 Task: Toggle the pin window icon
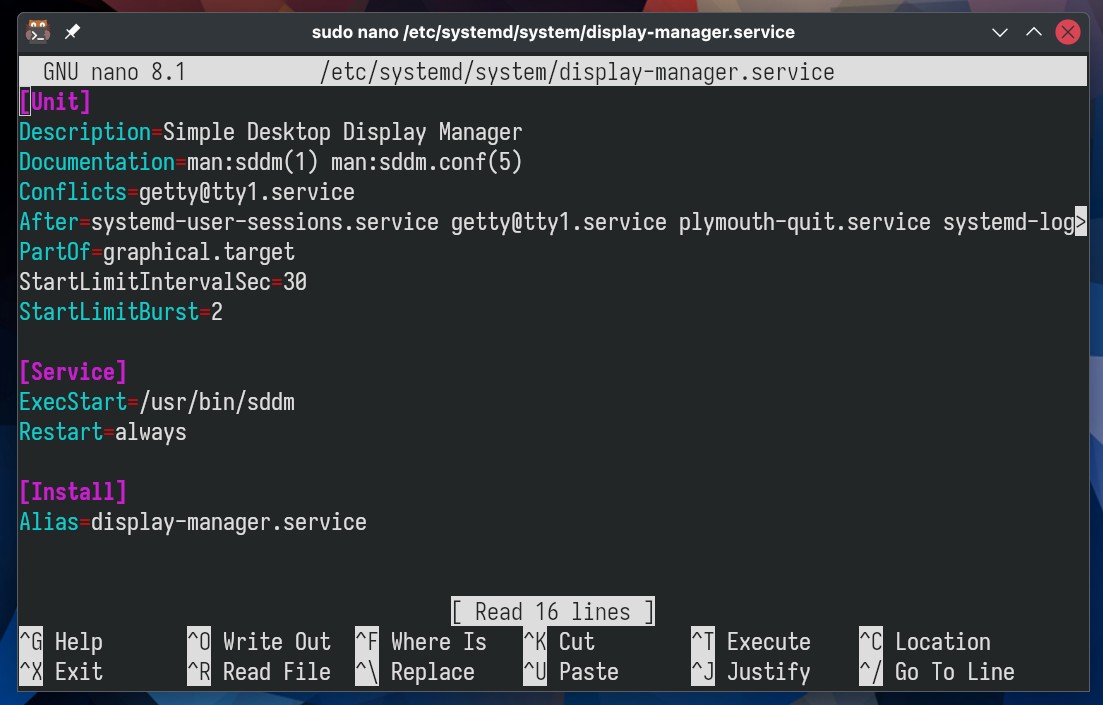pyautogui.click(x=72, y=32)
